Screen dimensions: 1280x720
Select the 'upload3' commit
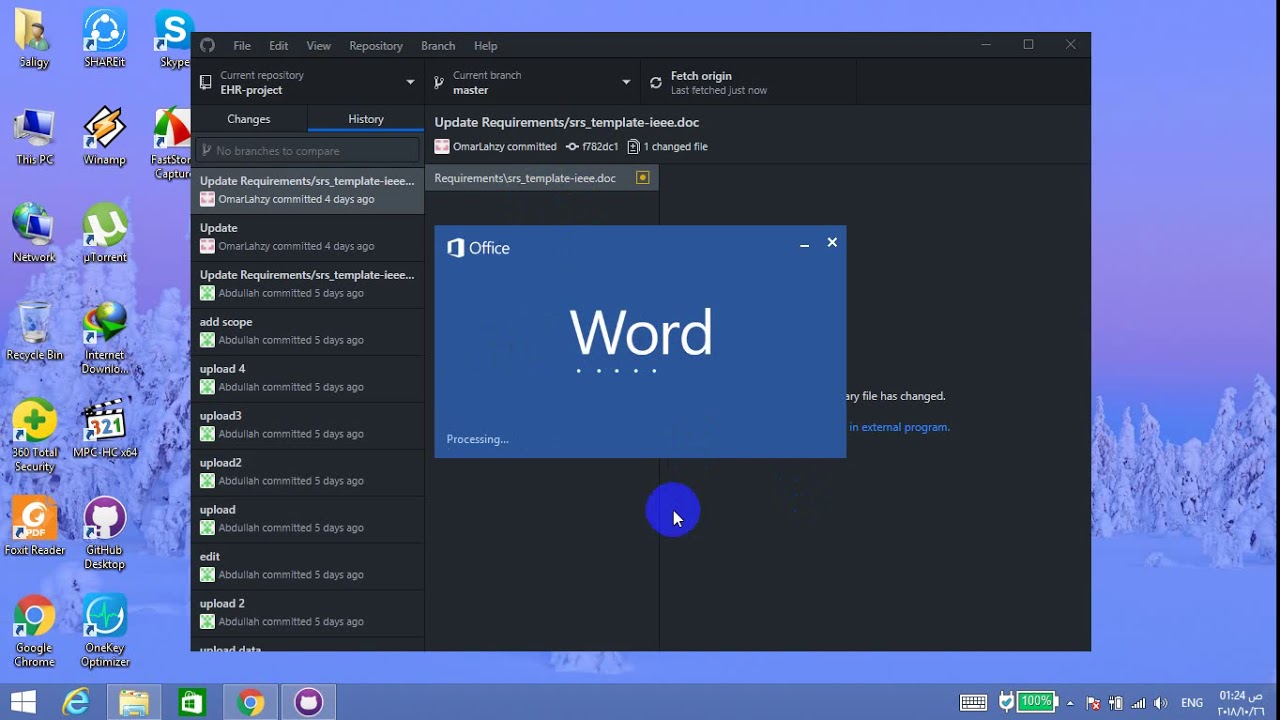tap(307, 425)
